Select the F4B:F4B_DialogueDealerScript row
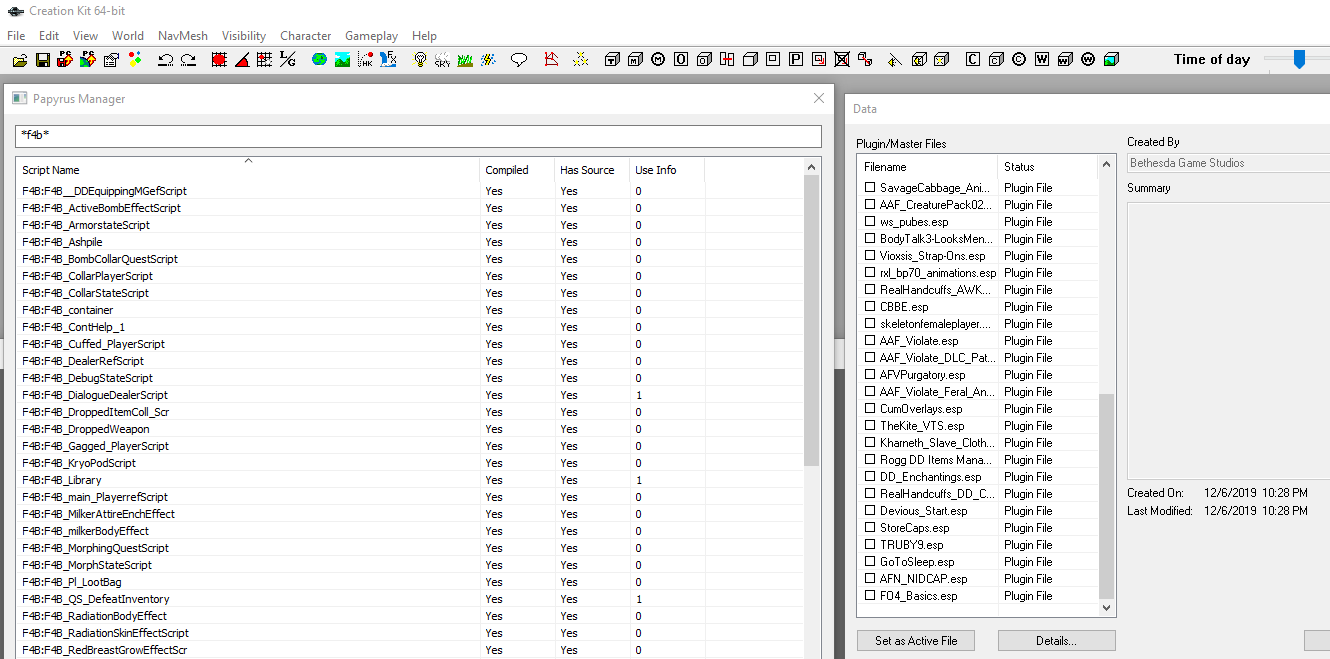Screen dimensions: 1330x659 410,395
